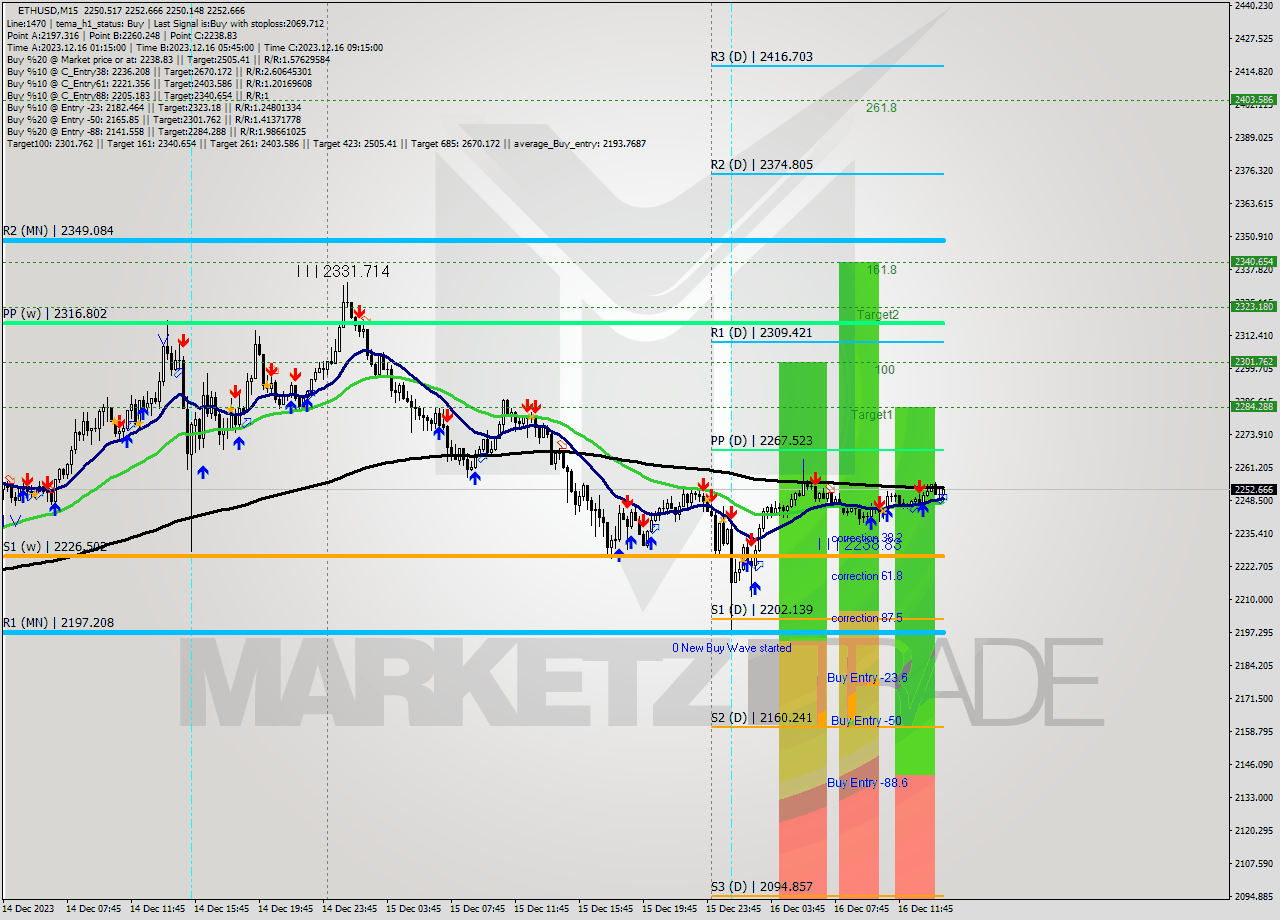Select the tema_h1_status Buy signal line
The width and height of the screenshot is (1280, 920).
point(165,23)
